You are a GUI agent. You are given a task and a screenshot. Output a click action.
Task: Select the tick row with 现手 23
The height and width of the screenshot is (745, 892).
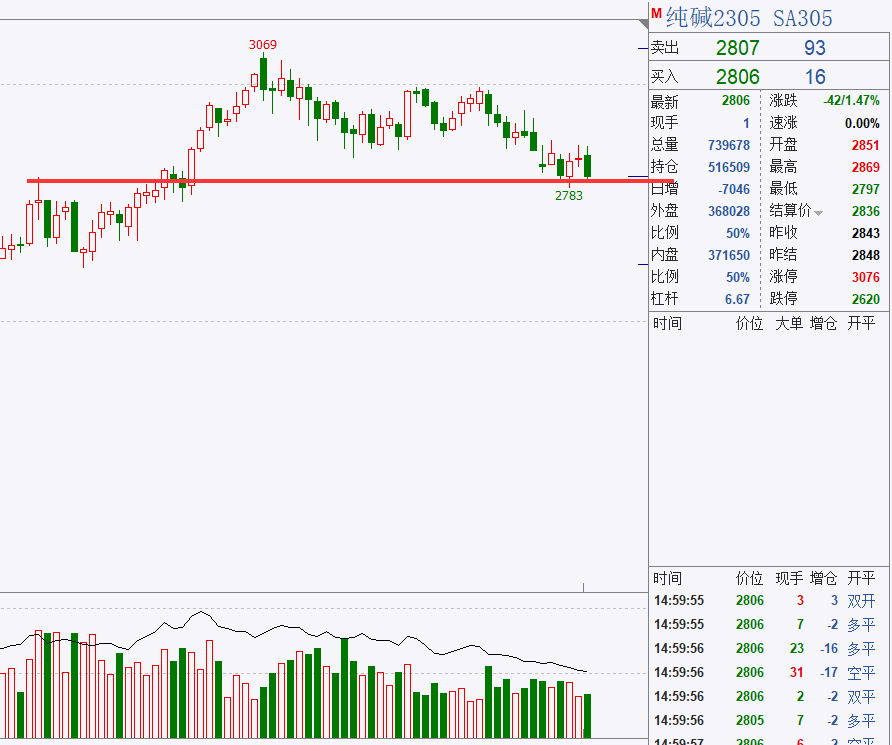765,648
